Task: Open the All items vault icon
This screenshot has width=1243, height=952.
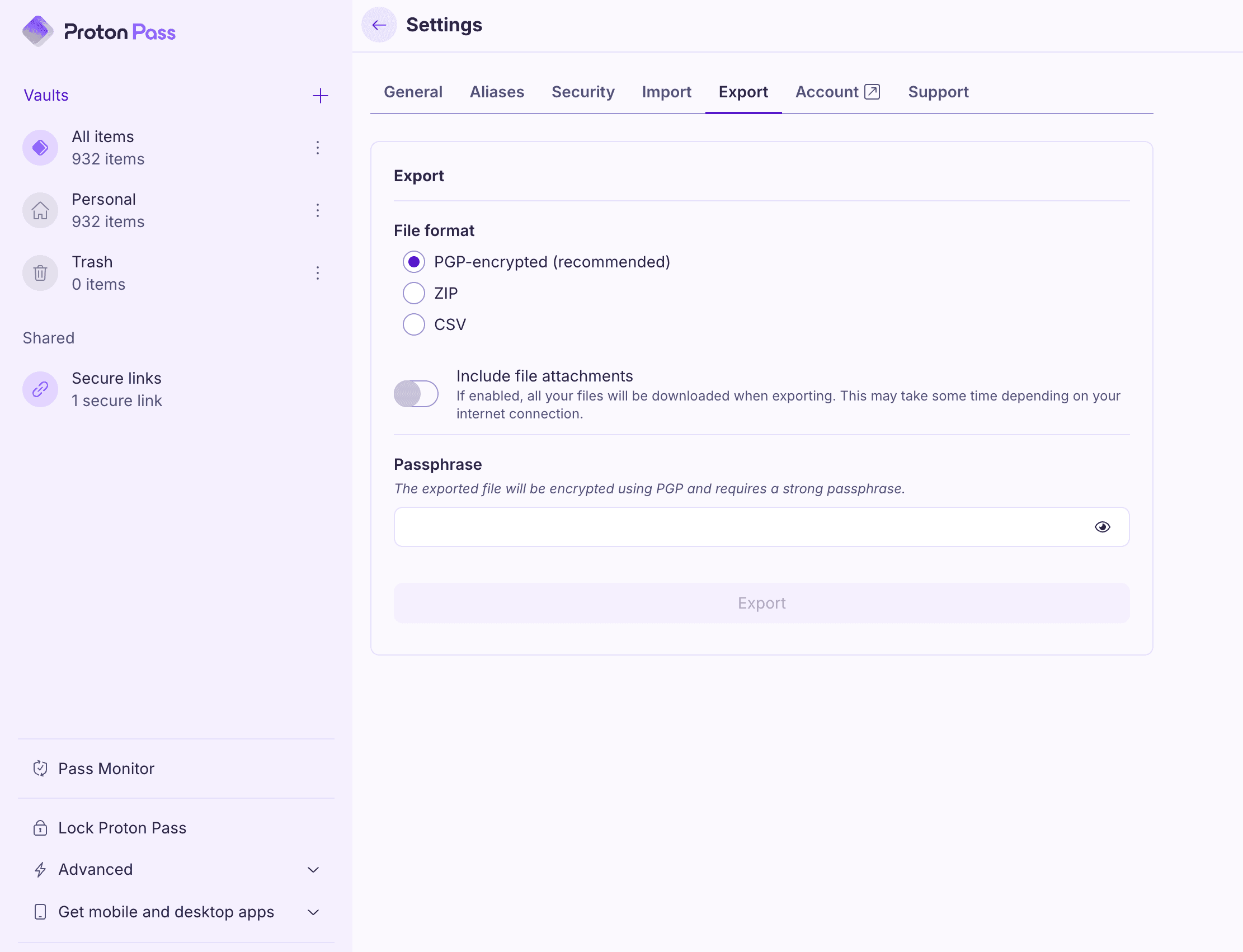Action: (x=40, y=147)
